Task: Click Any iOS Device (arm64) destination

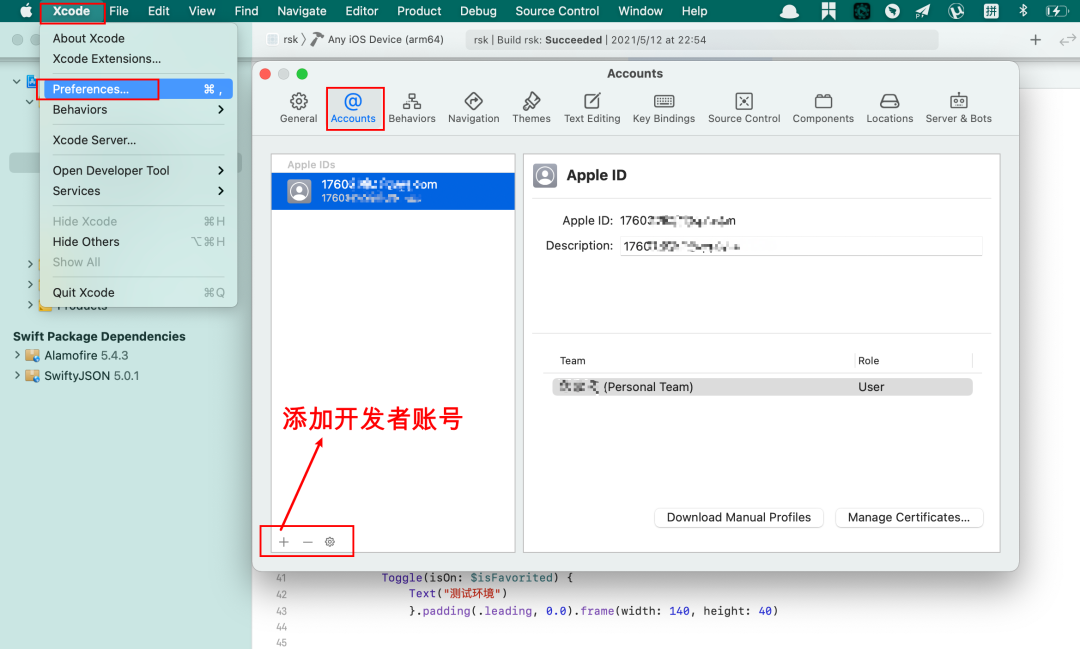Action: point(385,39)
